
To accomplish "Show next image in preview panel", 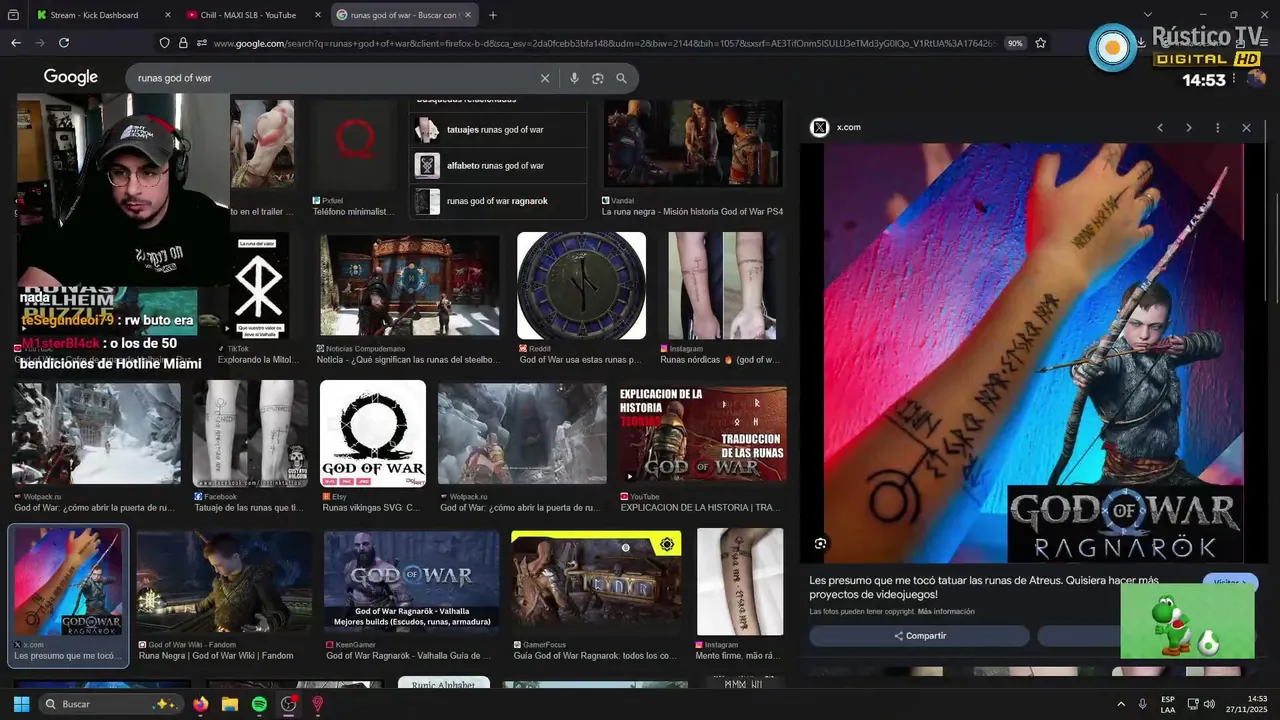I will [x=1189, y=128].
